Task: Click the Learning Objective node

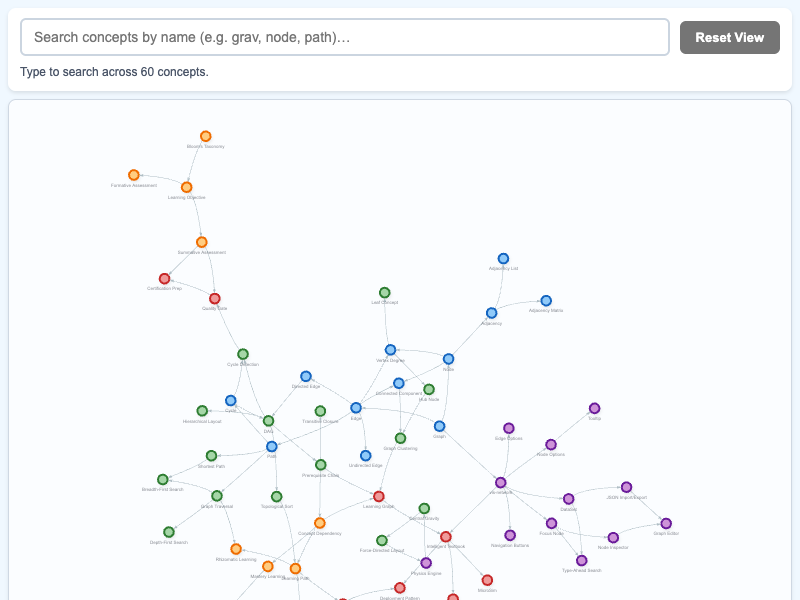Action: pos(187,187)
